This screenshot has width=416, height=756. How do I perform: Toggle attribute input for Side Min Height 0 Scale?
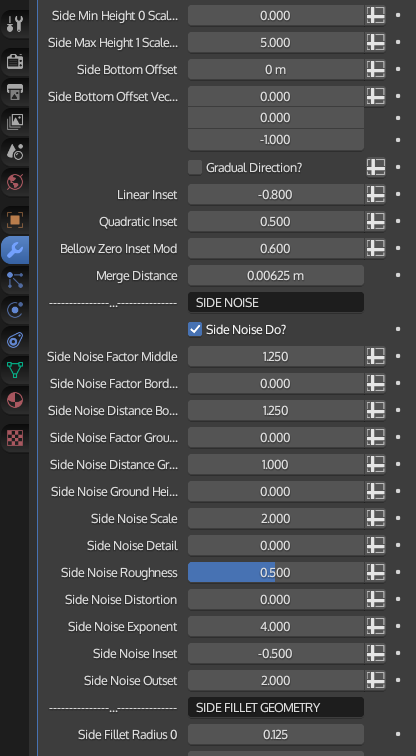pos(375,15)
